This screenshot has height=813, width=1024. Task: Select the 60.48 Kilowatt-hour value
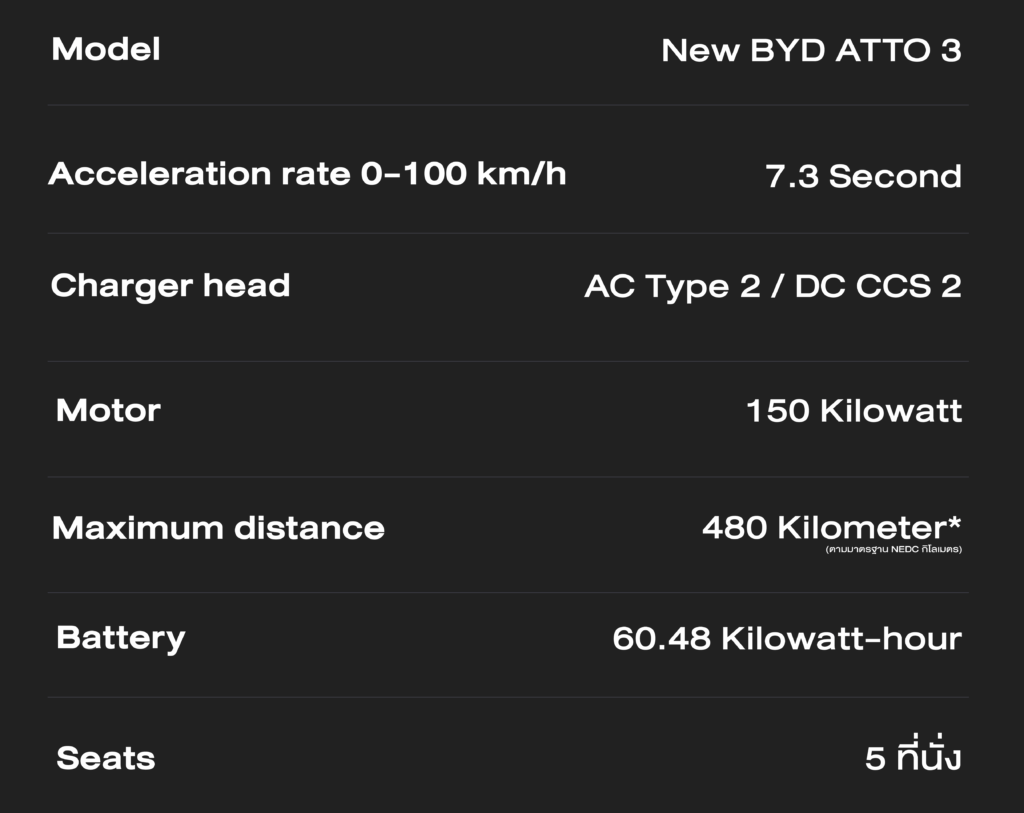(x=787, y=639)
